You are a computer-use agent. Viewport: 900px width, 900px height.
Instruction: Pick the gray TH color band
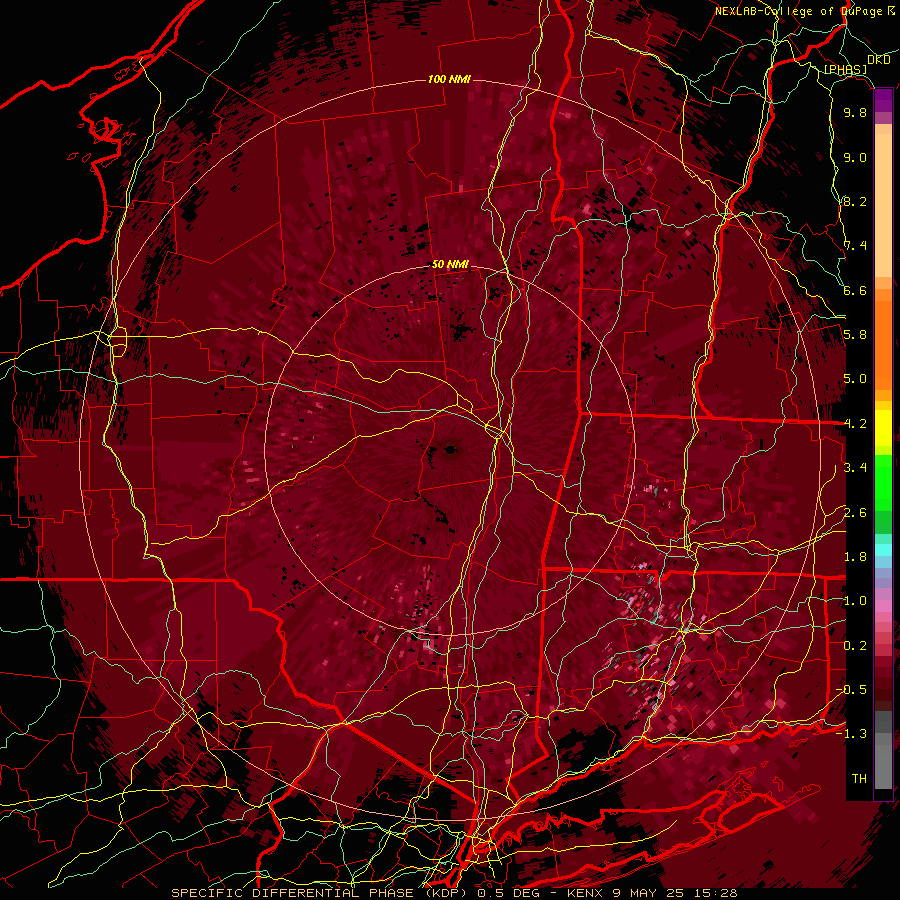(883, 766)
